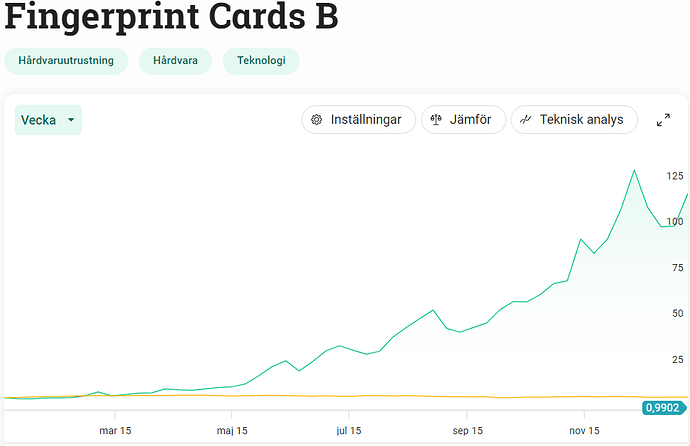Click the 100 value on the price axis
Image resolution: width=690 pixels, height=446 pixels.
coord(675,222)
